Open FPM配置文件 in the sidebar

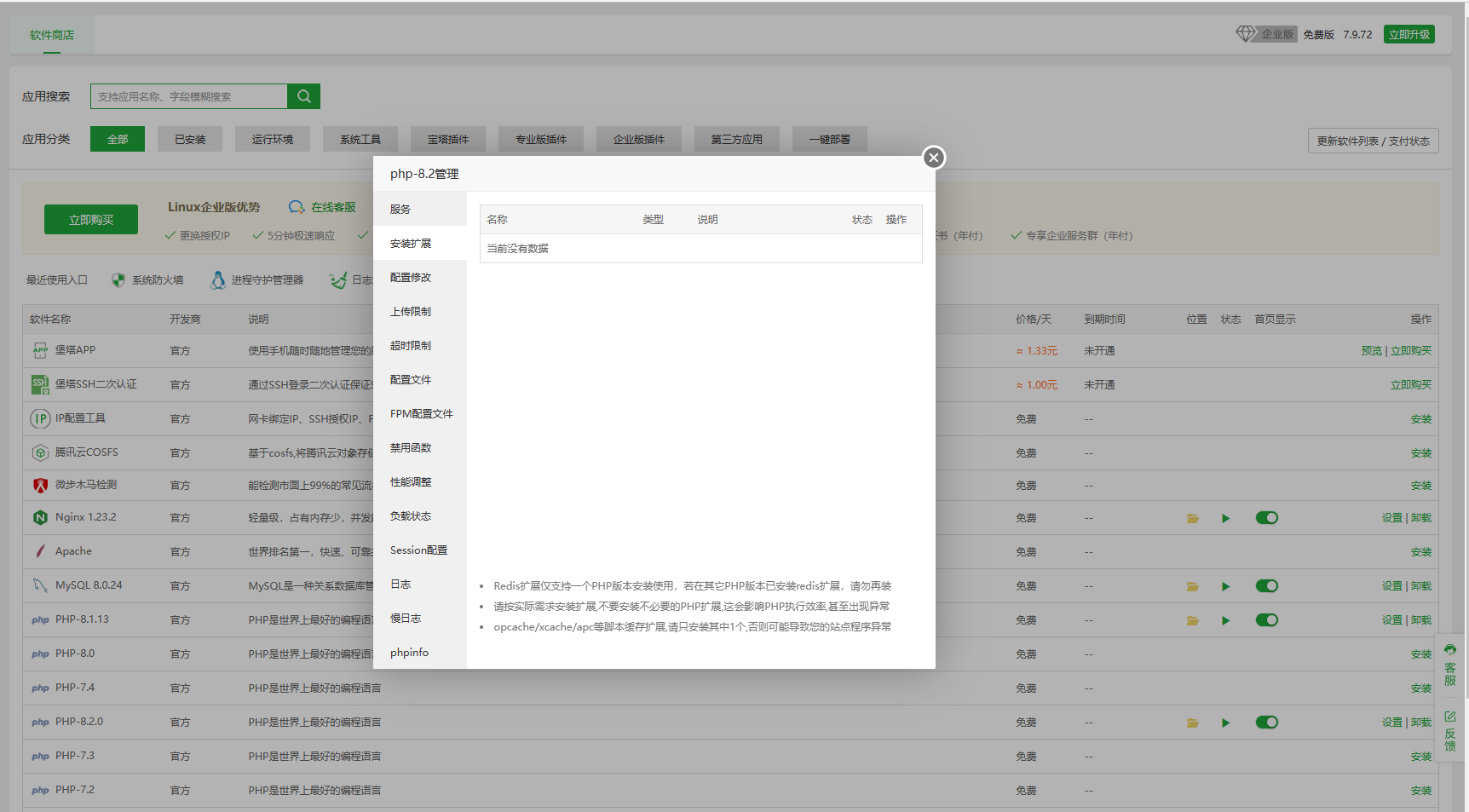(420, 413)
